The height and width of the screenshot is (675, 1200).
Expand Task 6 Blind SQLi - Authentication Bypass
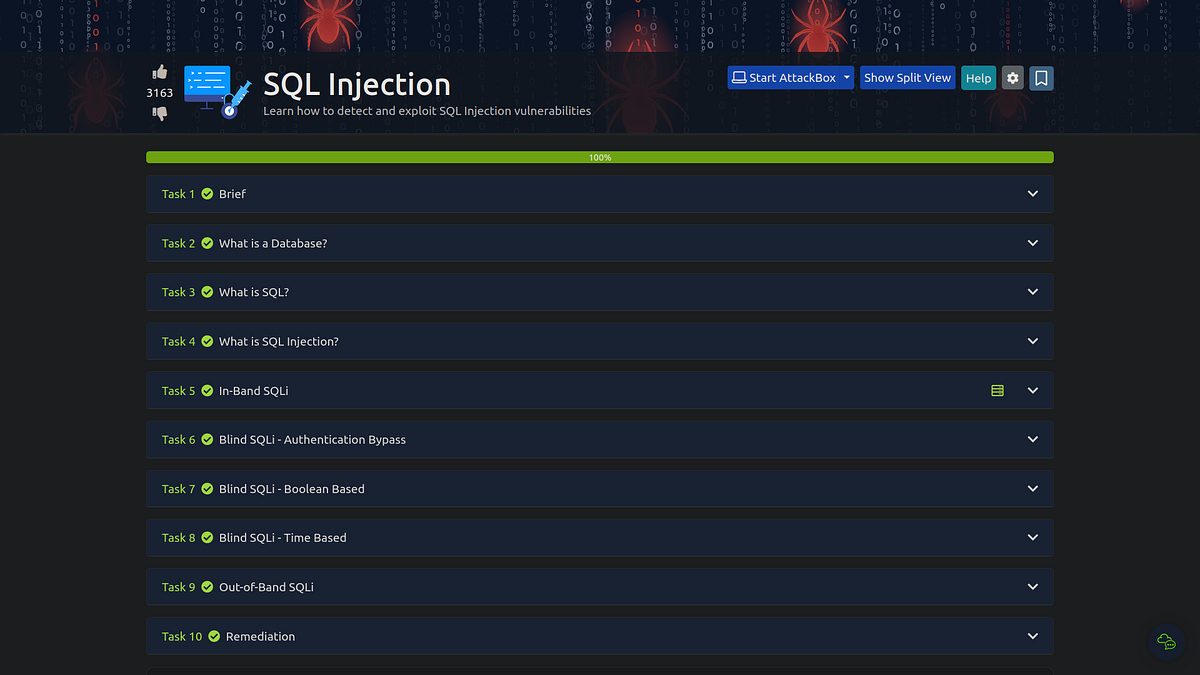click(1032, 439)
